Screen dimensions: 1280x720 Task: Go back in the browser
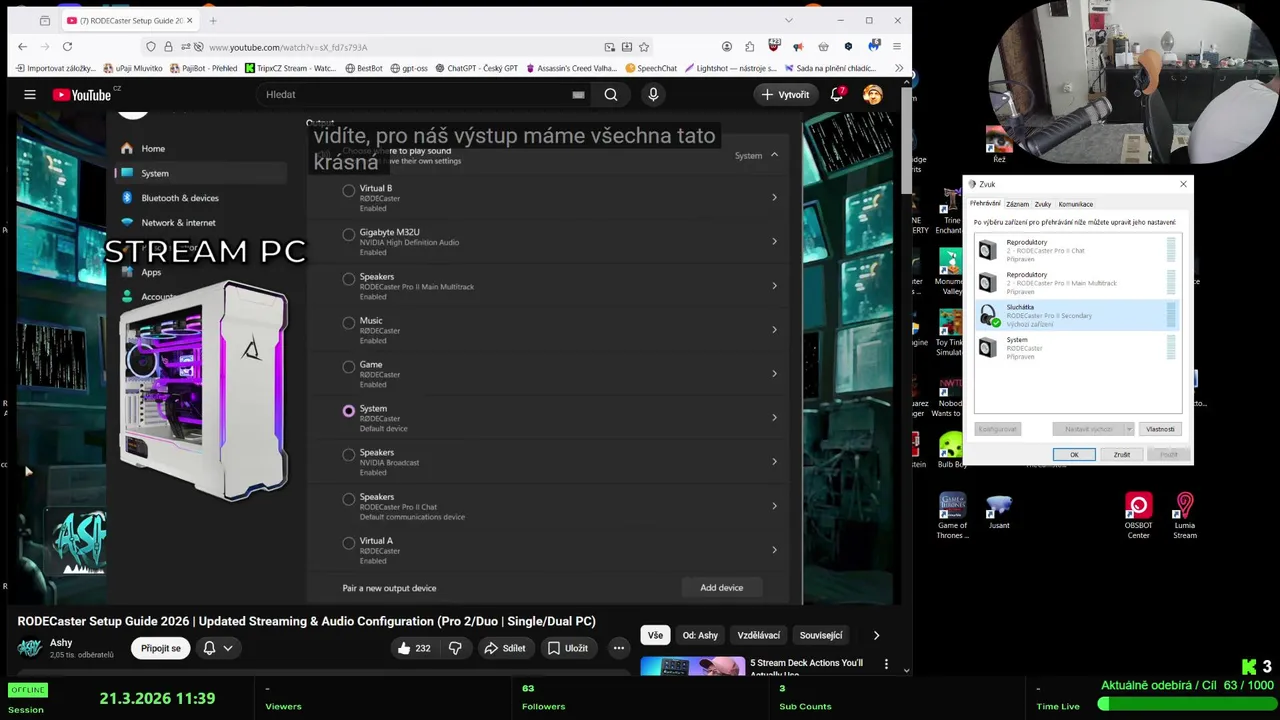click(23, 47)
